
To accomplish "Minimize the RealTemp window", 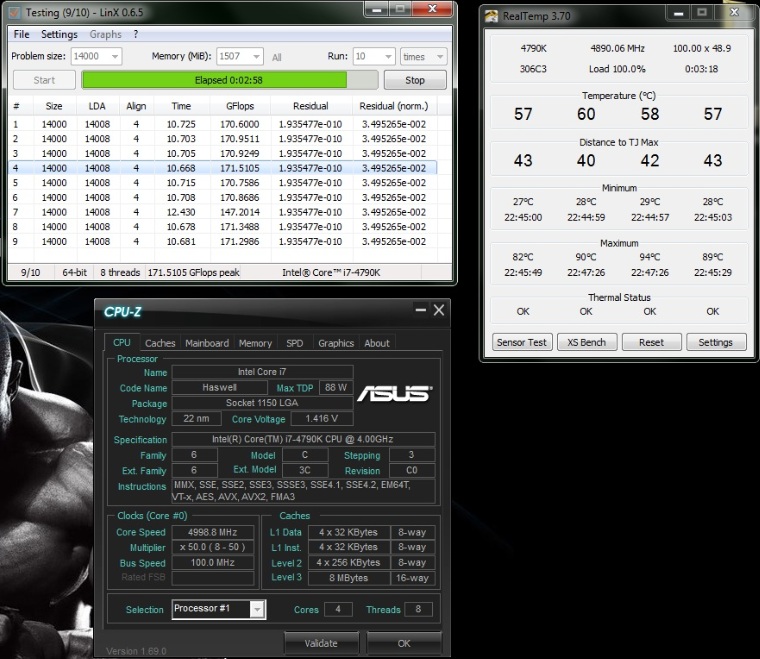I will pos(679,13).
